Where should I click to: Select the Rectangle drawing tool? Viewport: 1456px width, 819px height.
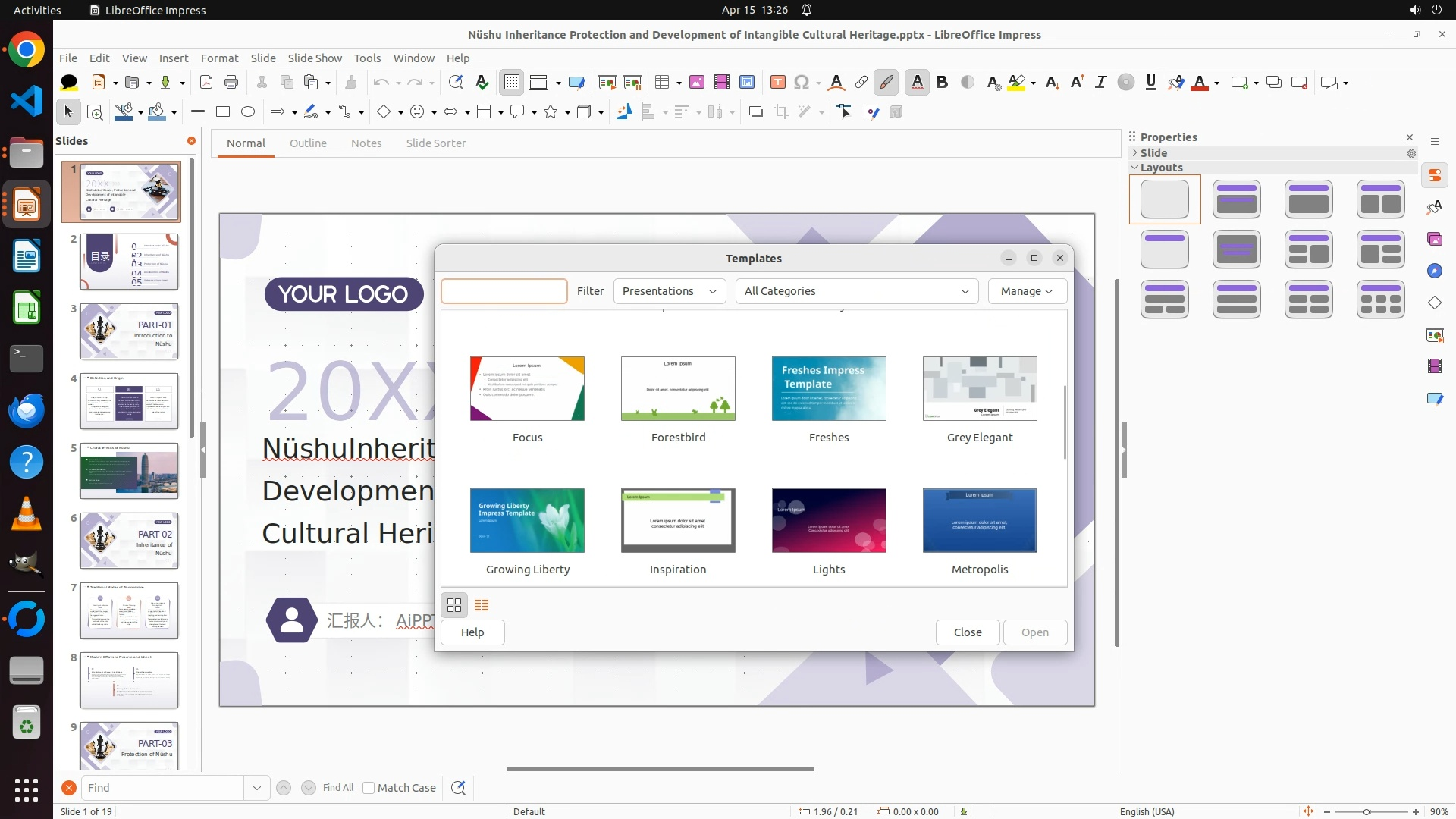(x=223, y=112)
